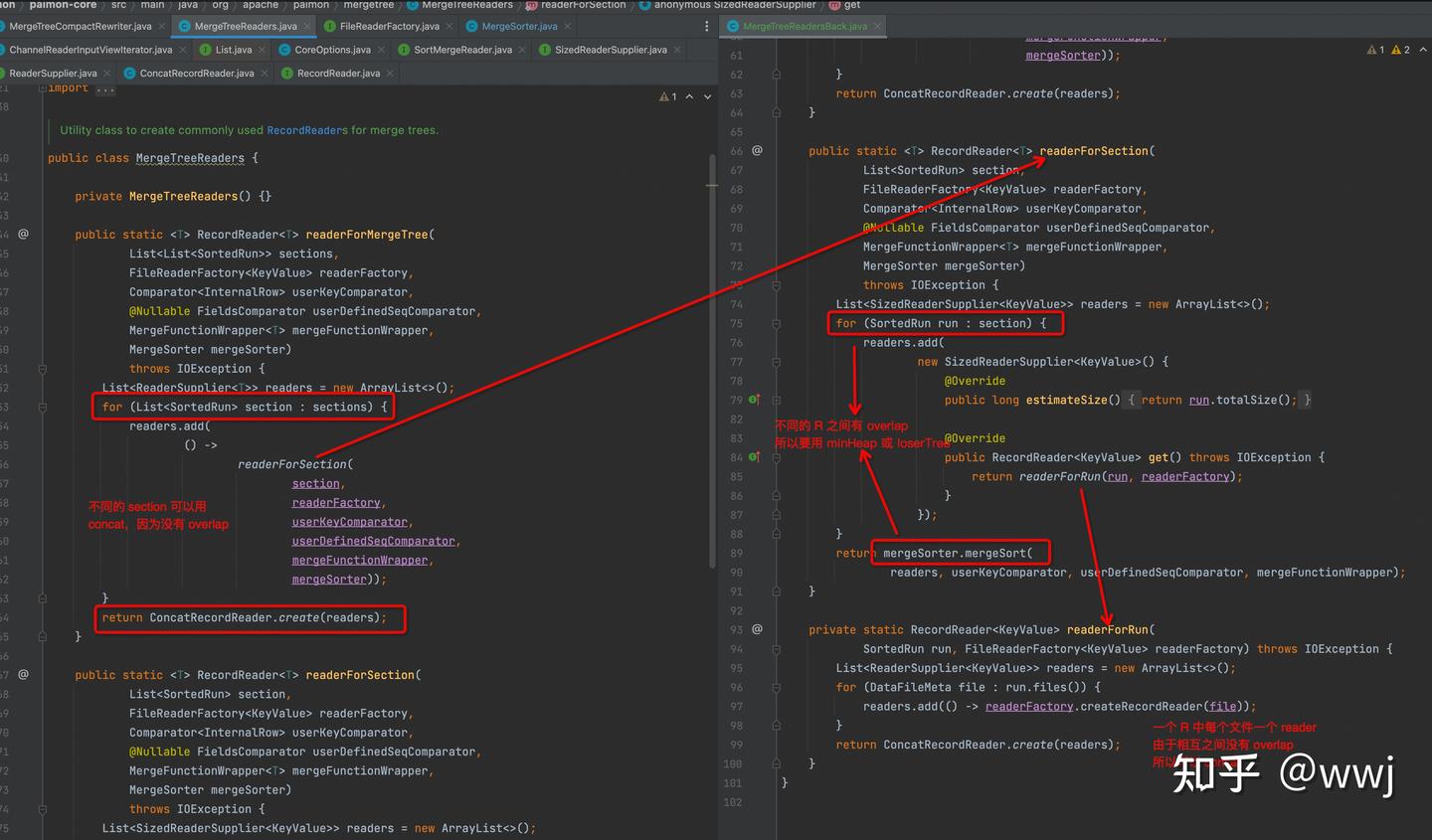Click the override gutter icon on line 84
Viewport: 1432px width, 840px height.
(x=754, y=457)
